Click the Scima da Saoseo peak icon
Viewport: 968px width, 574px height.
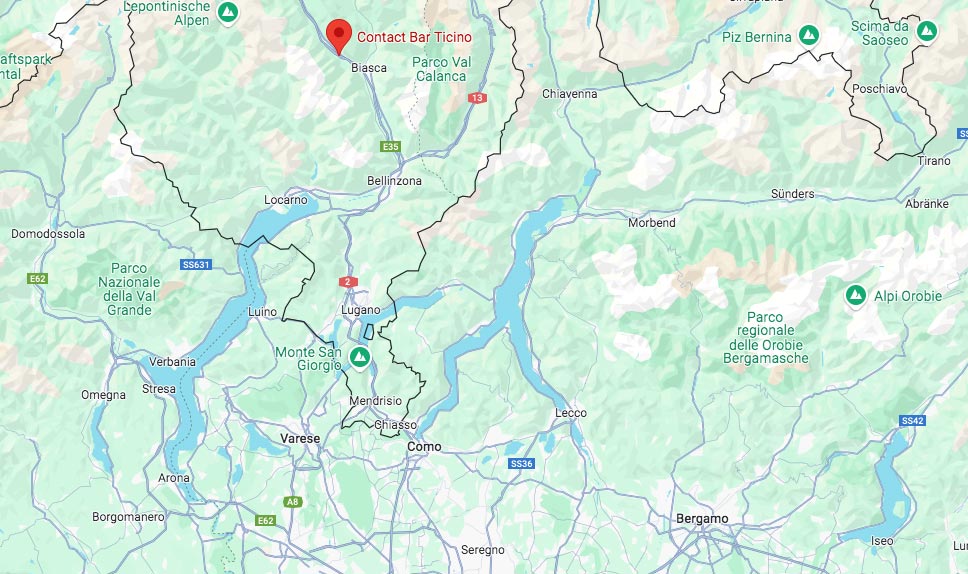click(926, 30)
